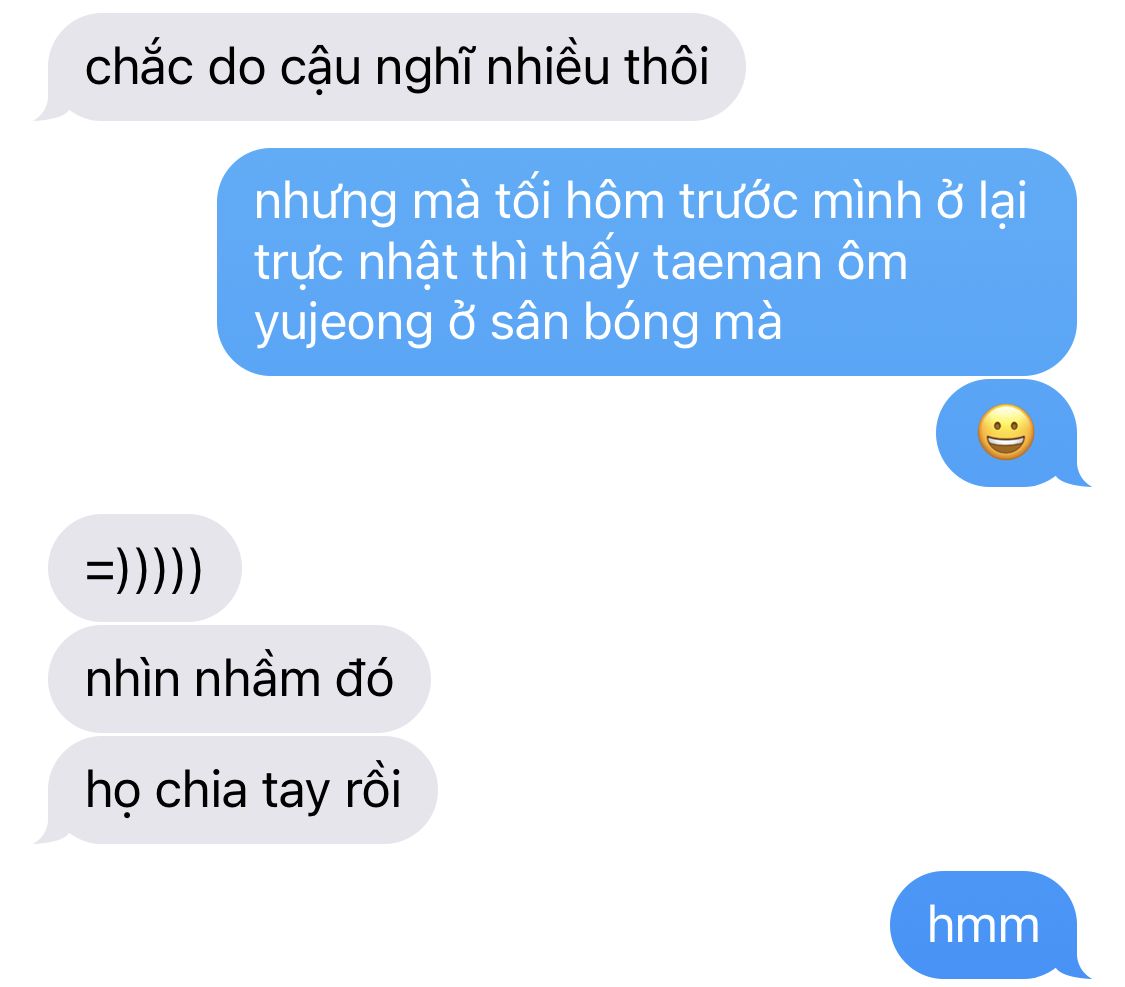Image resolution: width=1125 pixels, height=987 pixels.
Task: Tap the long blue message about taeman
Action: (646, 262)
